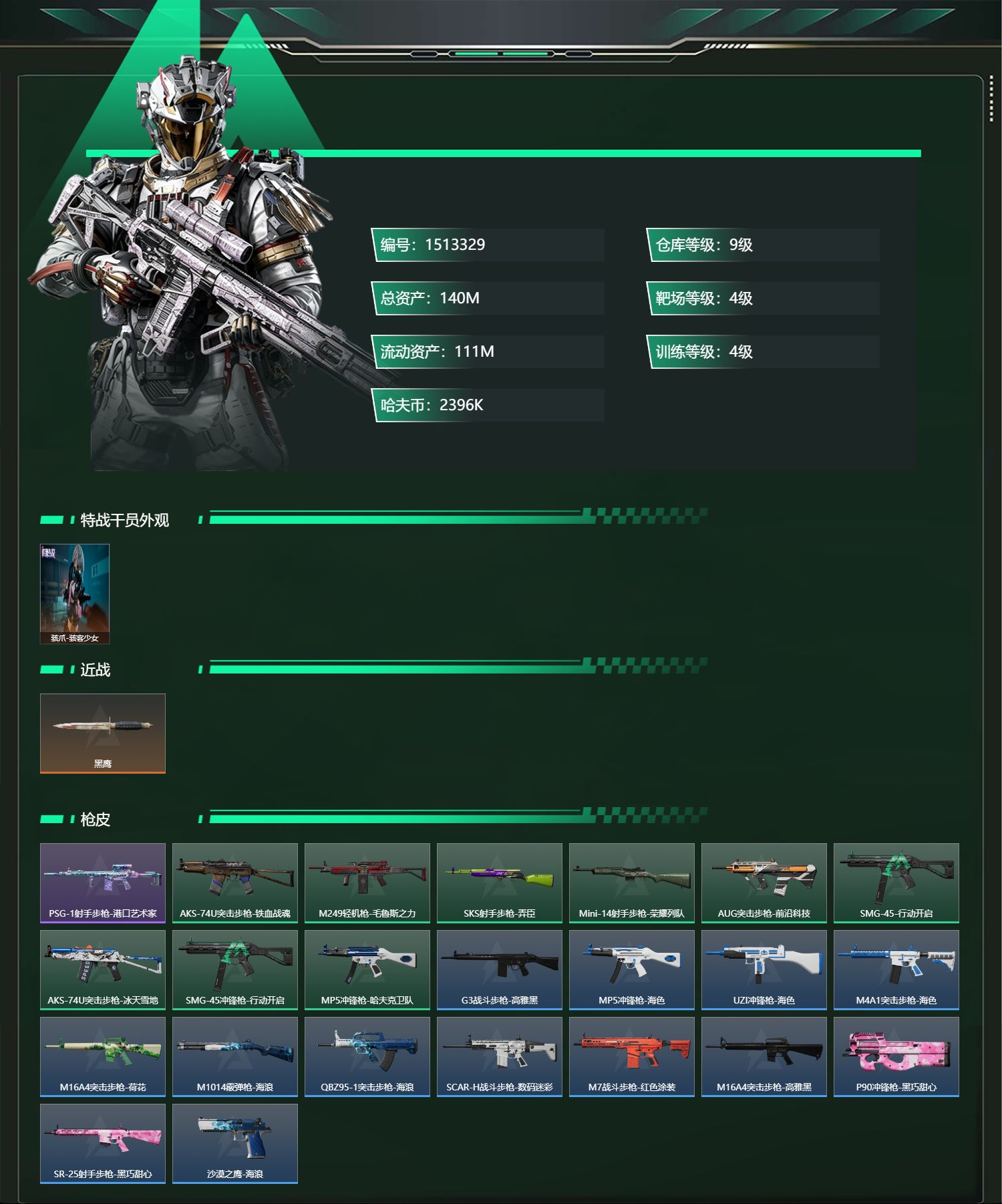
Task: Click the G3战斗步枪-高雅黑 skin
Action: (500, 970)
